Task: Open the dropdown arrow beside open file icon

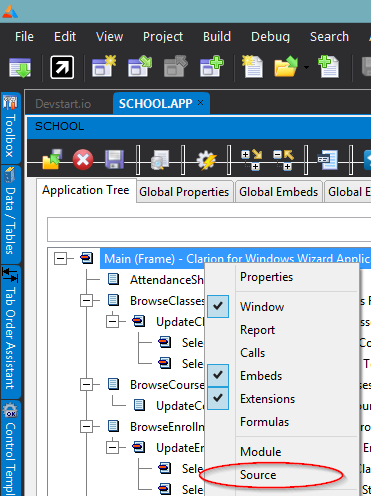Action: (x=306, y=67)
